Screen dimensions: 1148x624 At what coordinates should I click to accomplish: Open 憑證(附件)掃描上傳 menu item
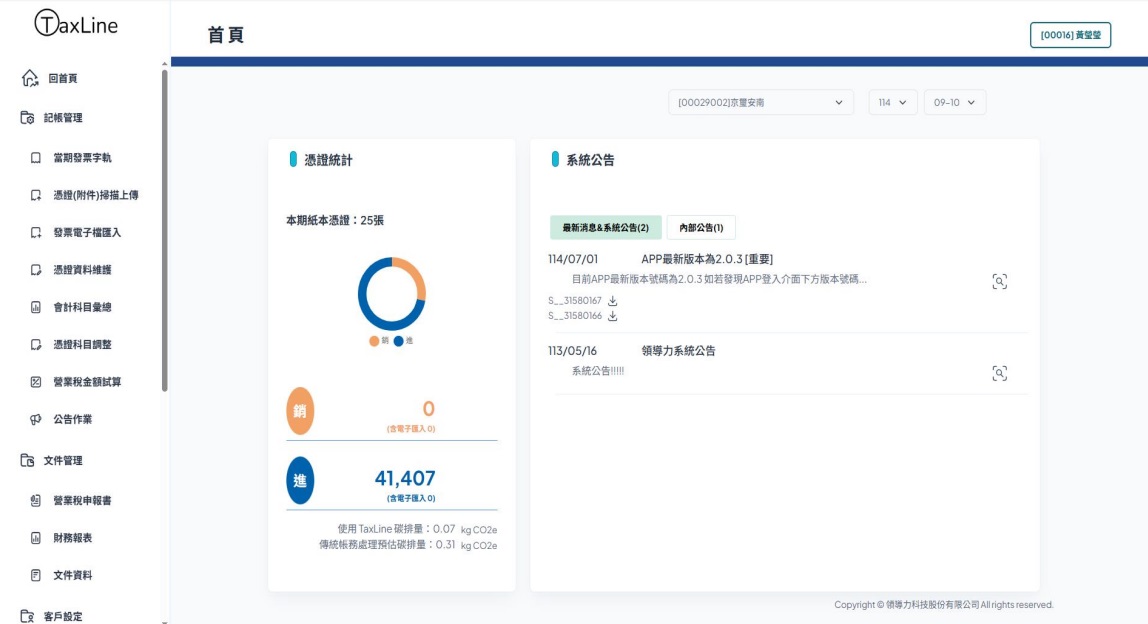point(95,195)
